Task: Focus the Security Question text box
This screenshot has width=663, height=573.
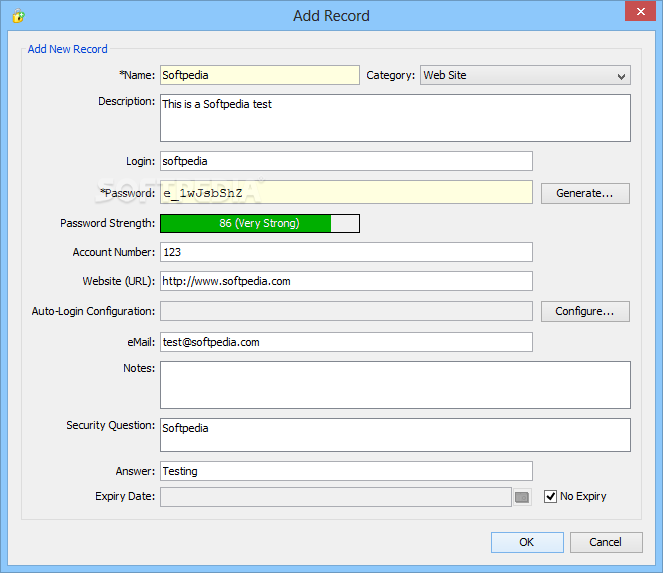Action: (x=395, y=435)
